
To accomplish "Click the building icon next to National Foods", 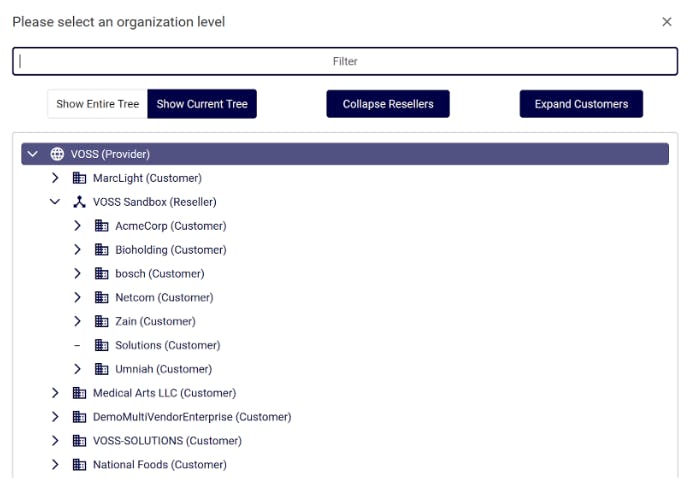I will [x=80, y=464].
